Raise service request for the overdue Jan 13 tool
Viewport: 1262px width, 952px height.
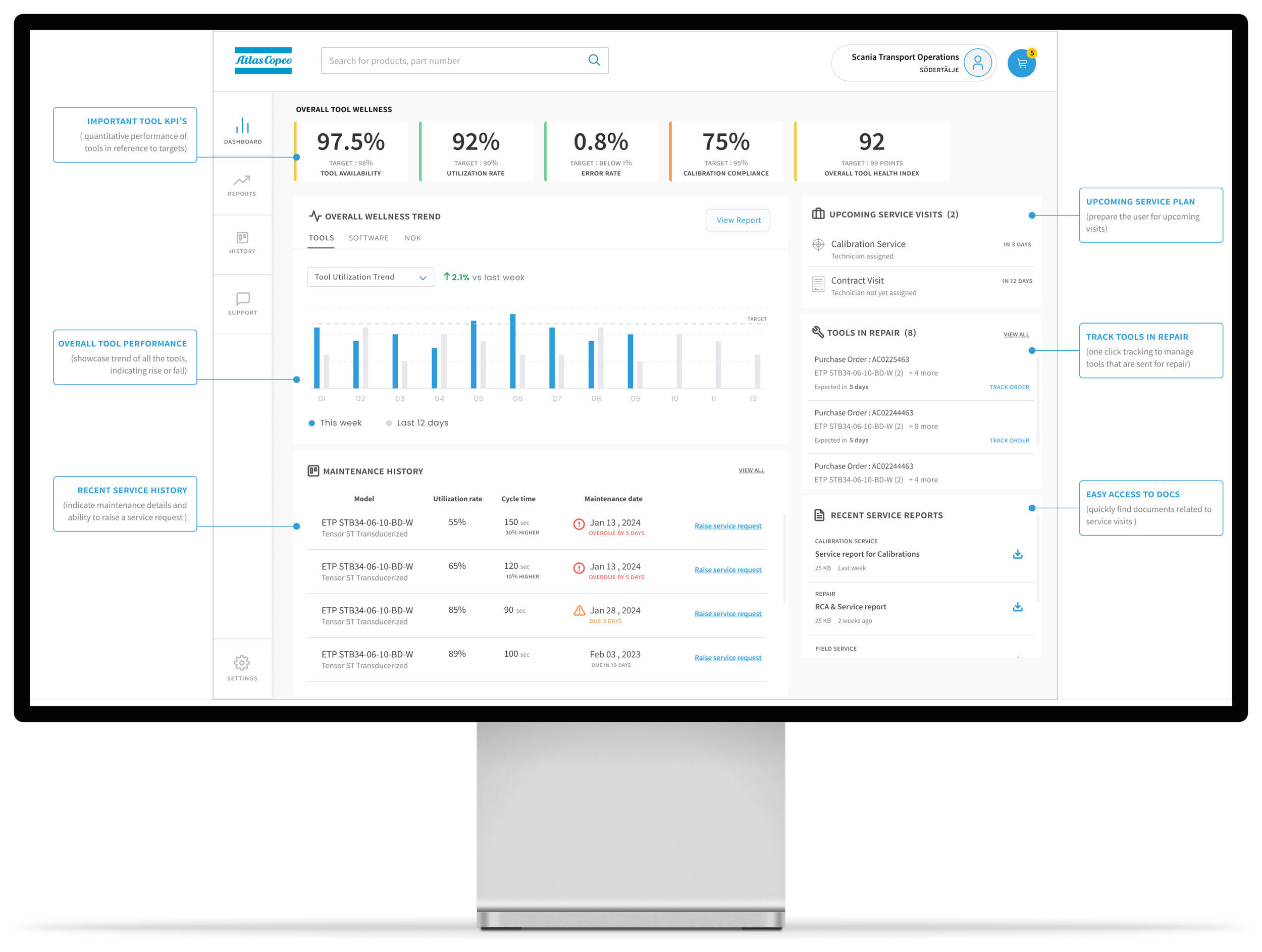coord(727,525)
